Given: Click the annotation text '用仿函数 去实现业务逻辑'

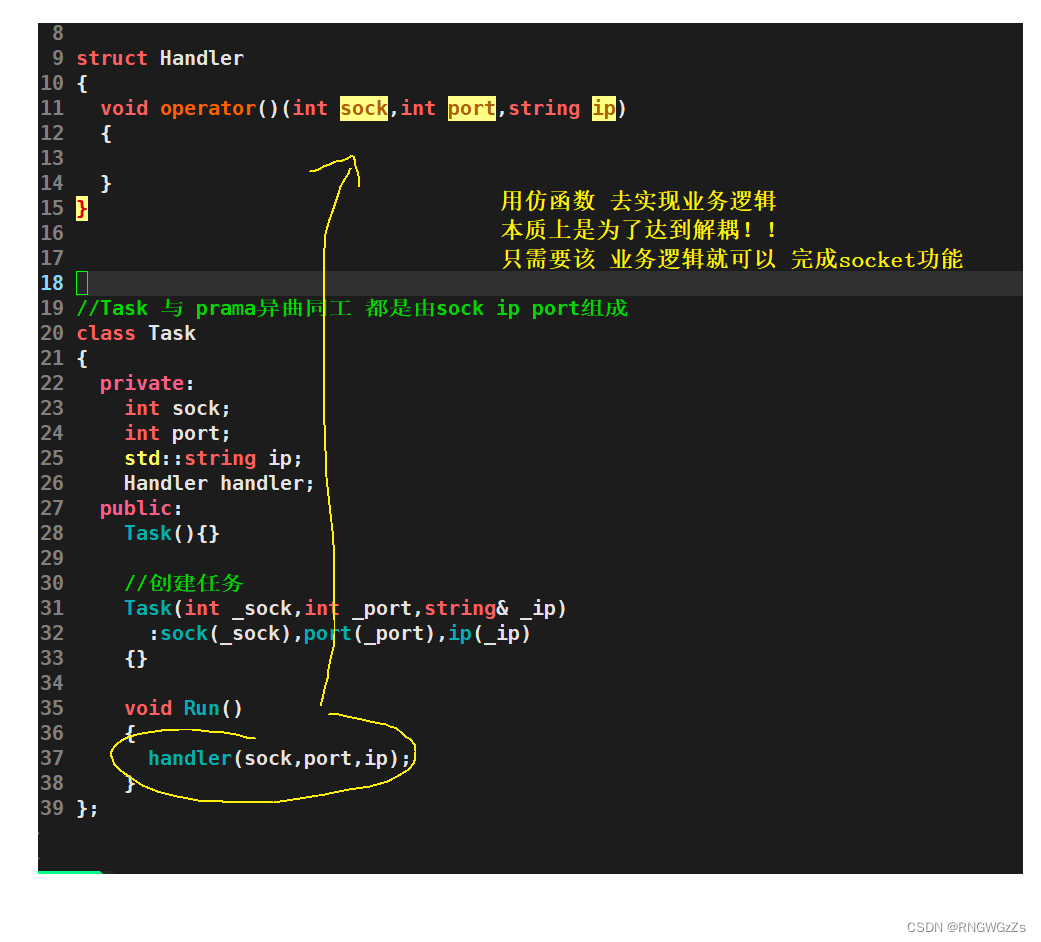Looking at the screenshot, I should tap(639, 200).
